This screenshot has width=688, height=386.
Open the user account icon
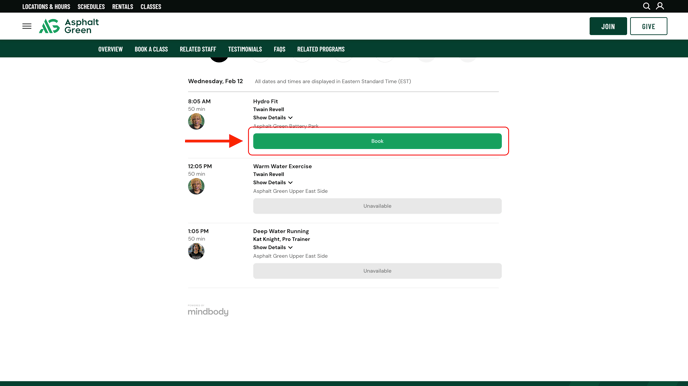[x=660, y=6]
